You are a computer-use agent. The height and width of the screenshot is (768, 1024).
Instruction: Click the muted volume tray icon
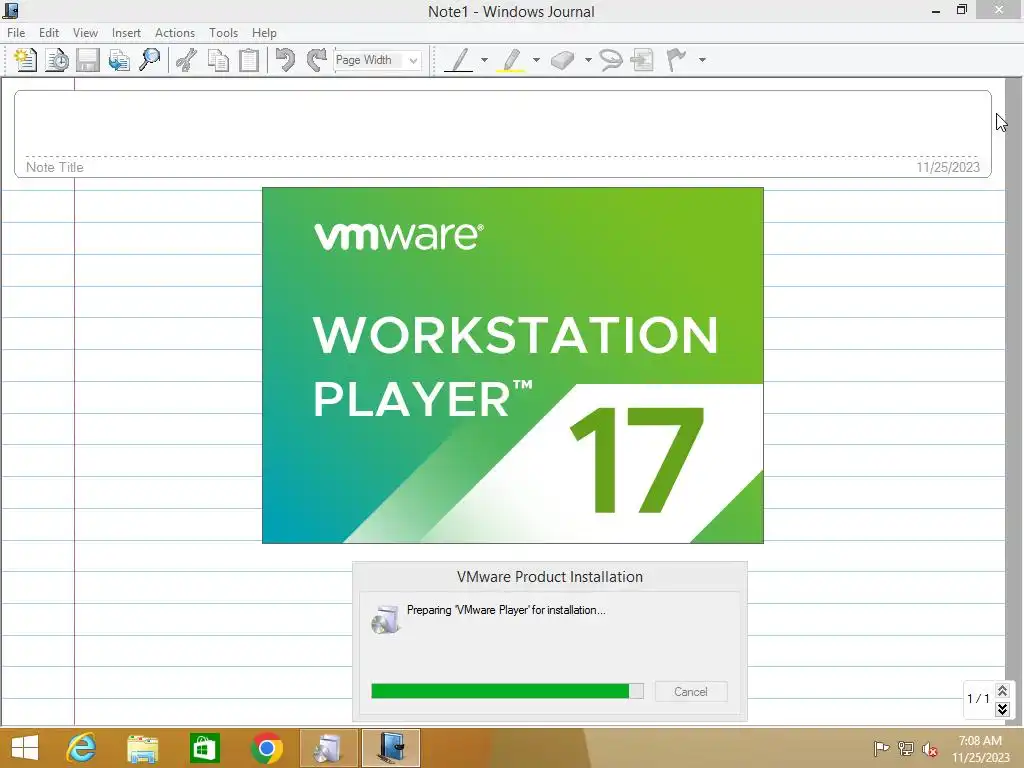[x=930, y=749]
